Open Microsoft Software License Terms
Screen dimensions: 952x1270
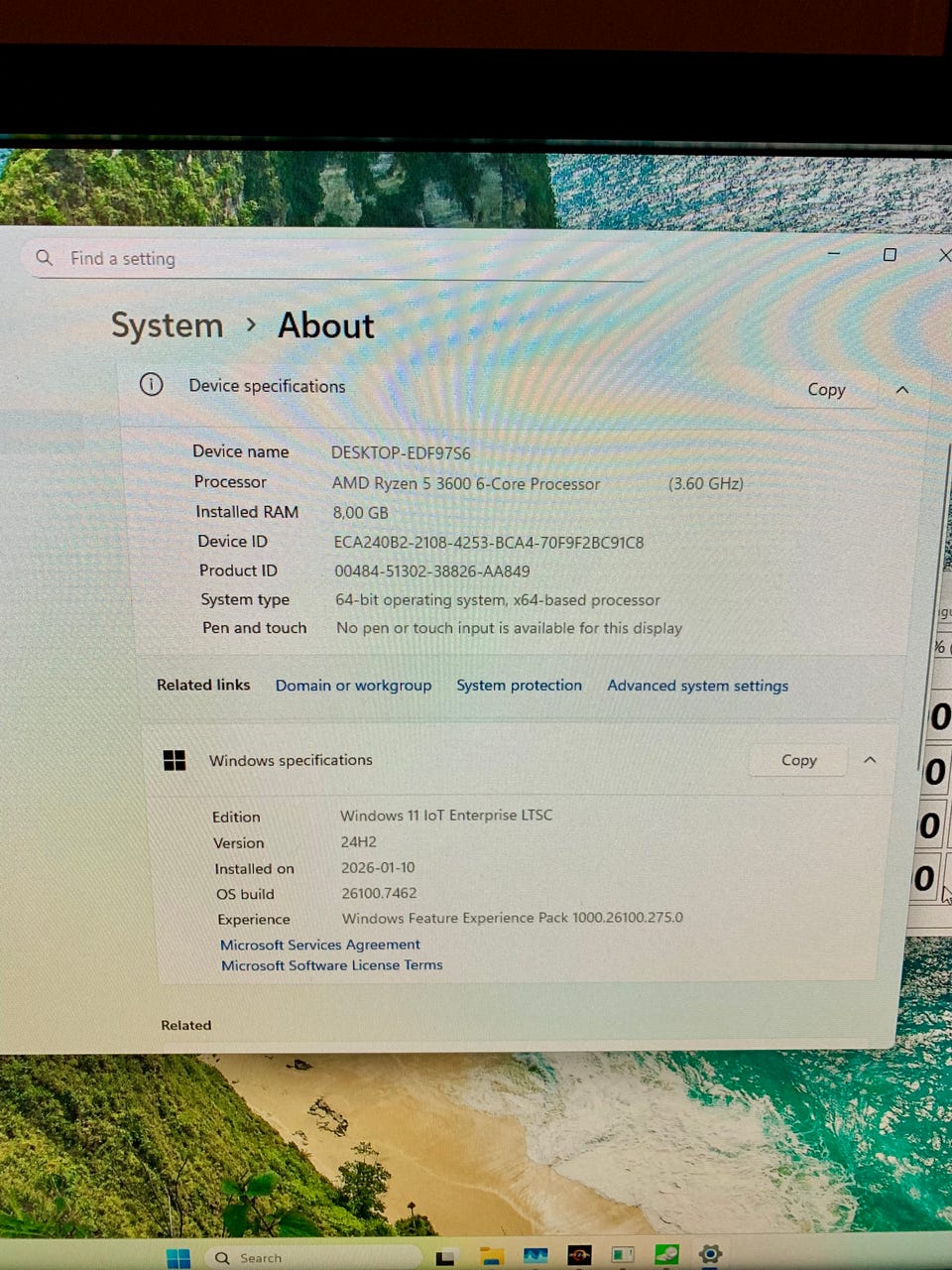332,965
